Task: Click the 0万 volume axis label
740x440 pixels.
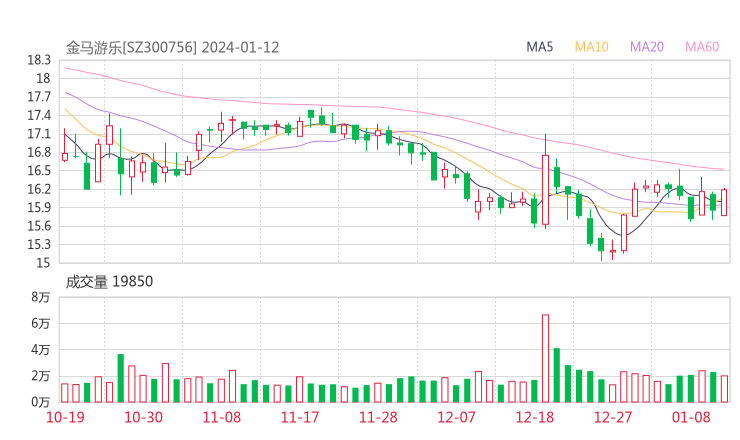Action: click(x=41, y=402)
